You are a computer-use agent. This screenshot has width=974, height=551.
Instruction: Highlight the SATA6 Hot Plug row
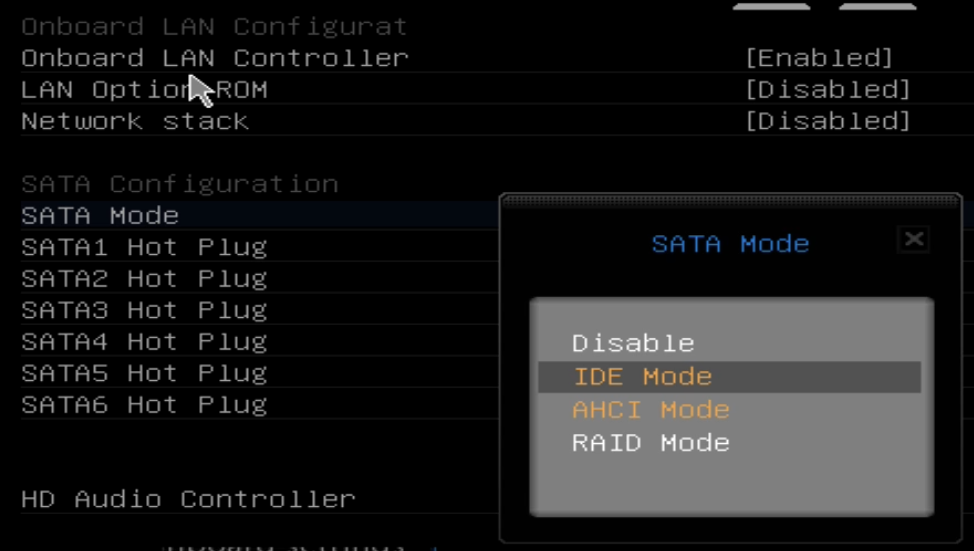point(144,405)
